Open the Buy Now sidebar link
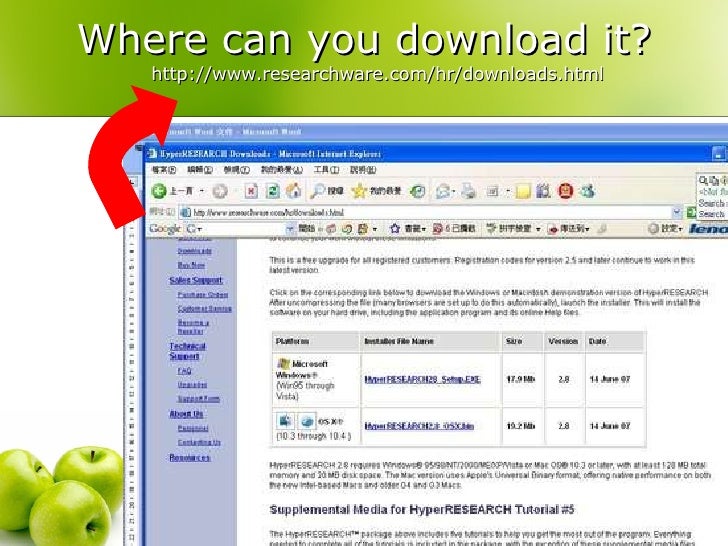This screenshot has height=546, width=728. (x=191, y=265)
